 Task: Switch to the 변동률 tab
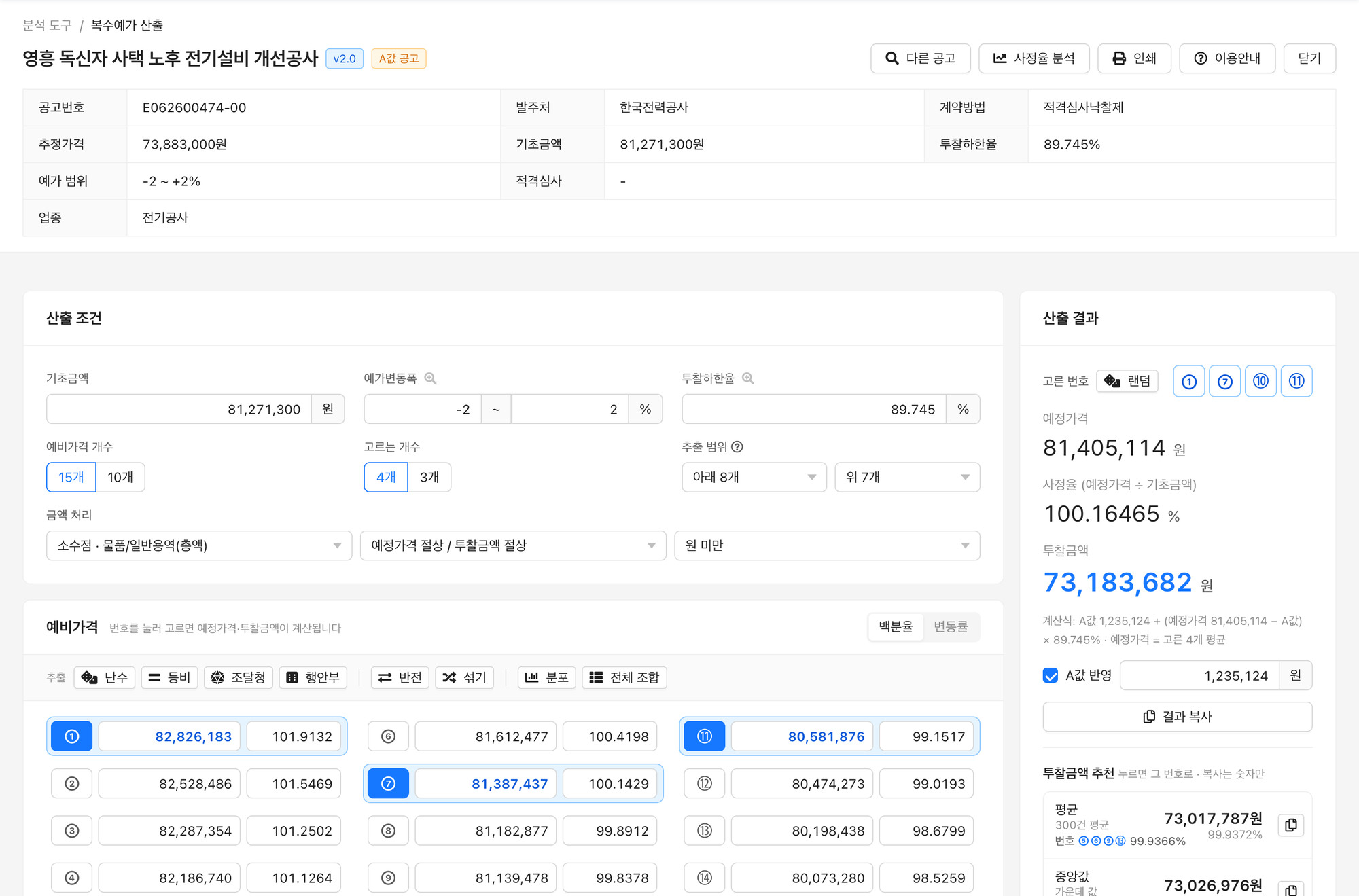tap(951, 627)
